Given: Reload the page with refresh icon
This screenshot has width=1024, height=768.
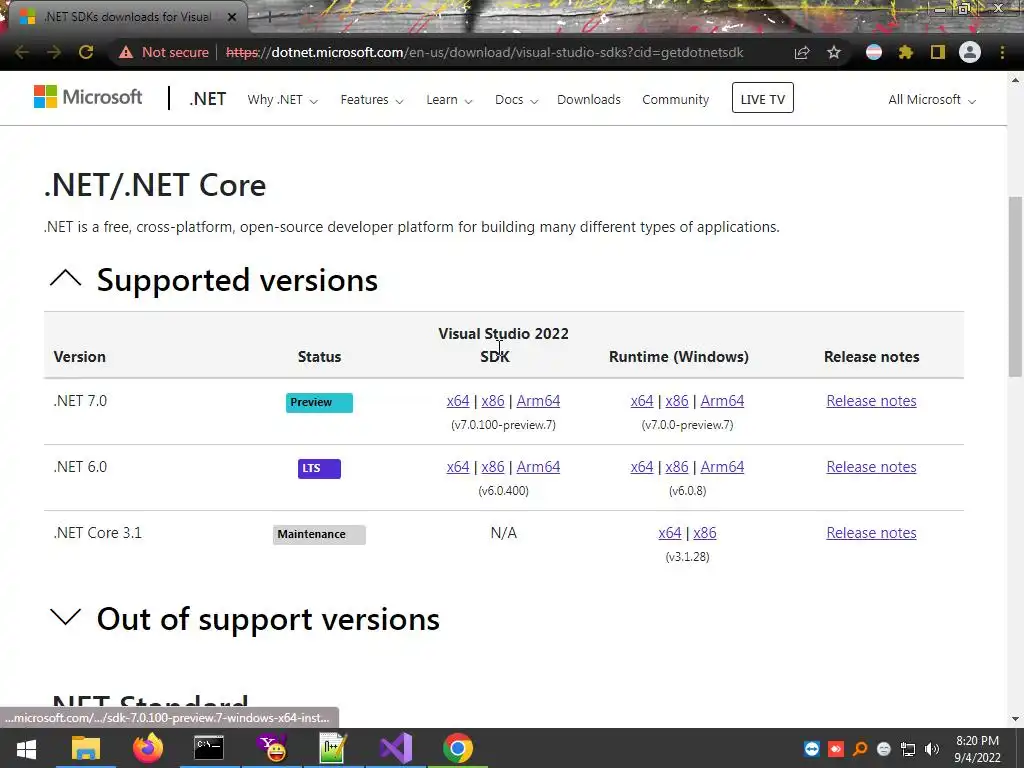Looking at the screenshot, I should tap(86, 52).
